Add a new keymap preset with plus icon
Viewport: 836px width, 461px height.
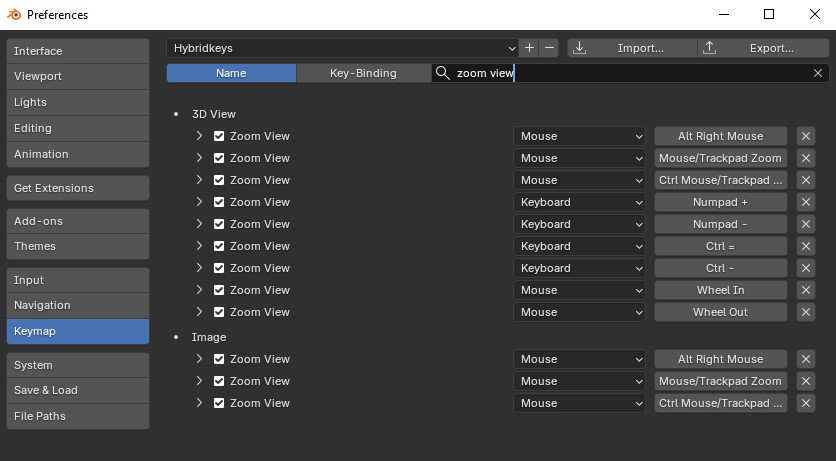point(529,48)
